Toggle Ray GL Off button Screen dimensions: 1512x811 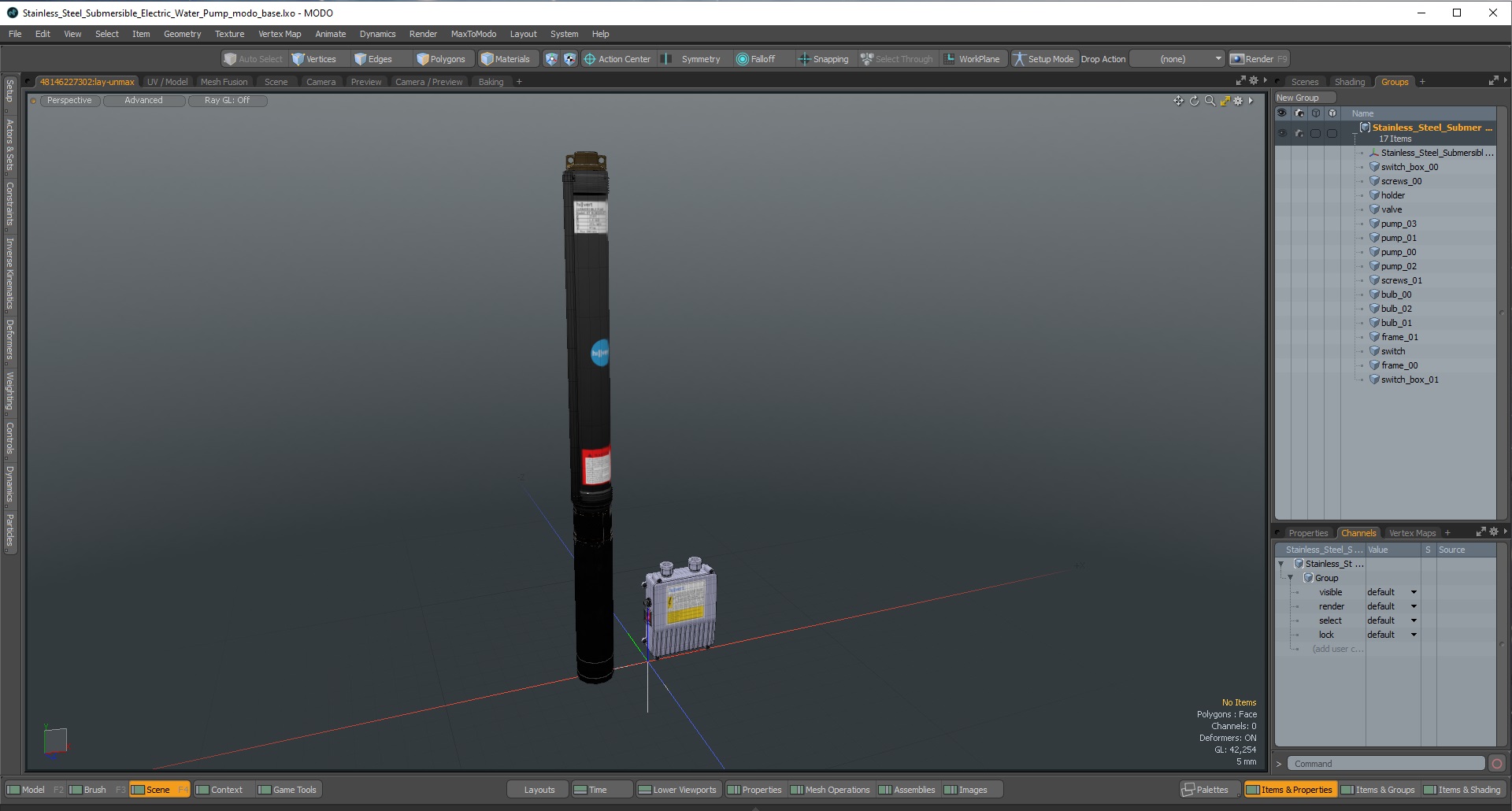(x=228, y=101)
